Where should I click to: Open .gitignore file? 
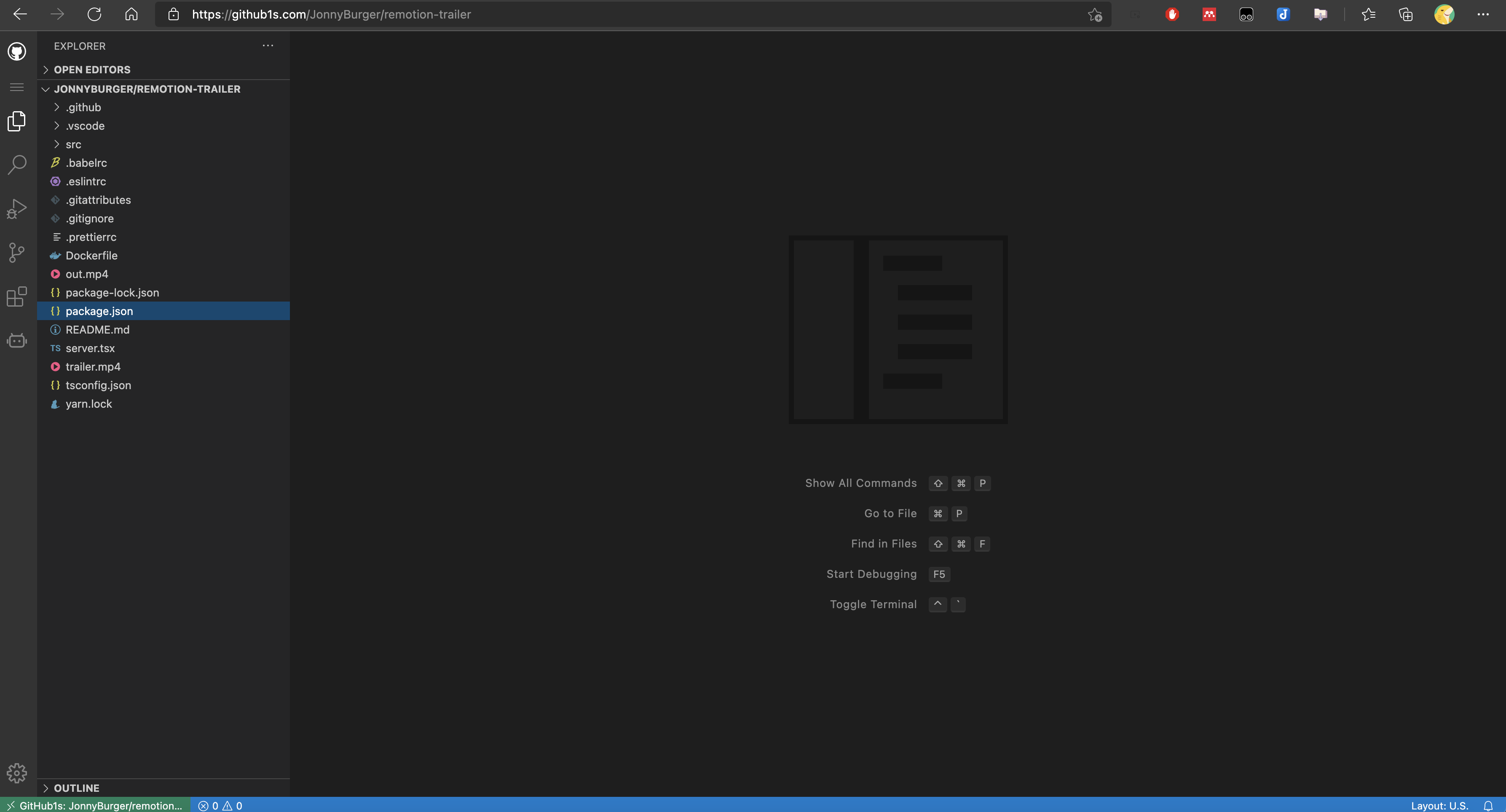pyautogui.click(x=163, y=219)
